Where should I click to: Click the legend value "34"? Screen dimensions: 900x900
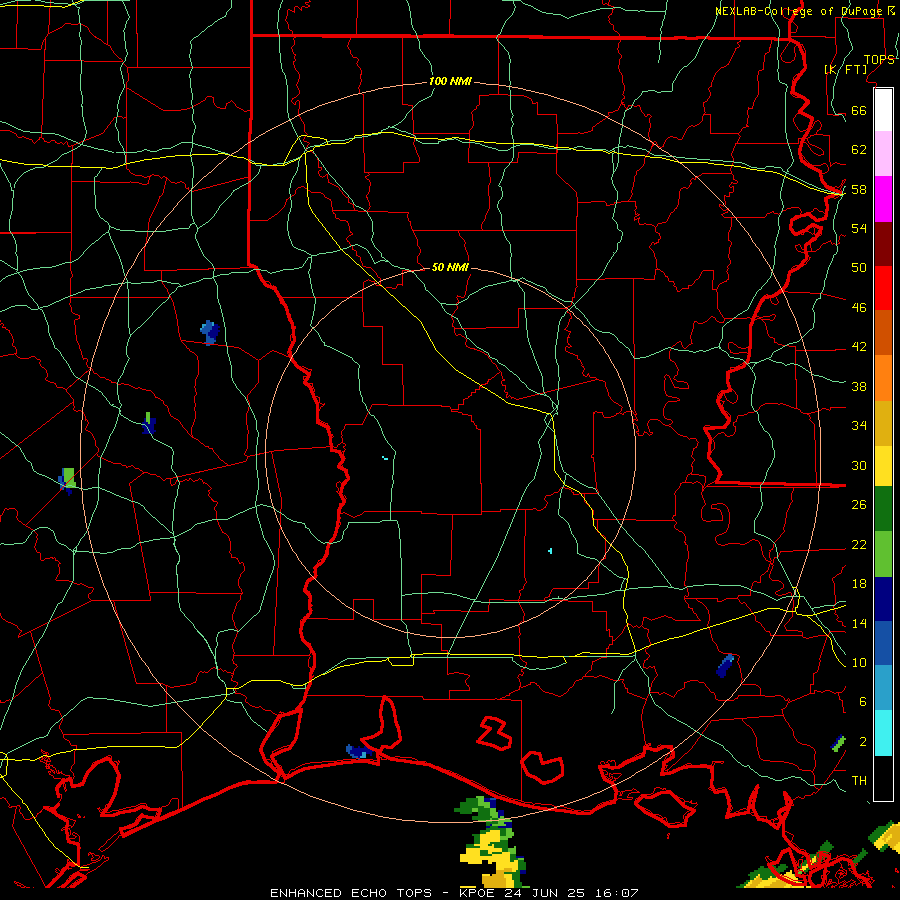point(859,426)
